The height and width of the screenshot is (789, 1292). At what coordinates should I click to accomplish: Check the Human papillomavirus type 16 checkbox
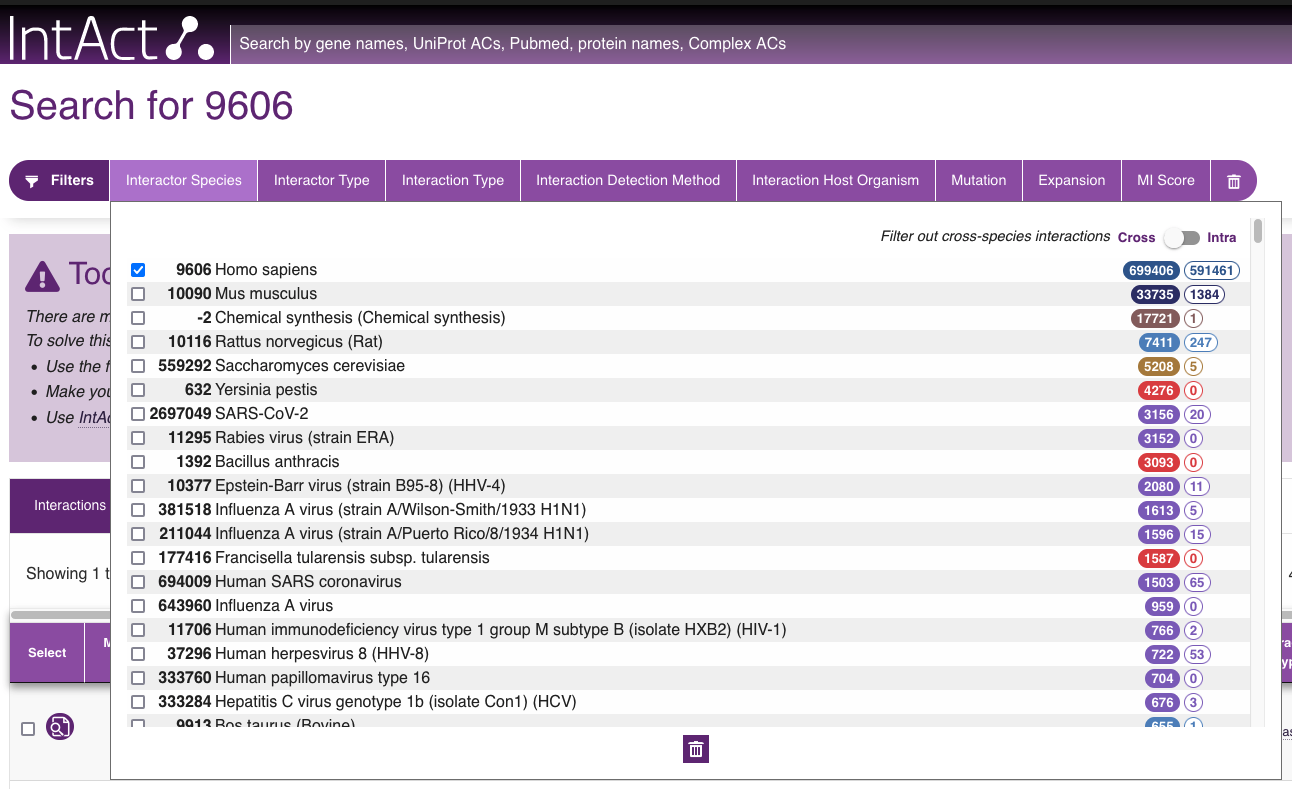tap(138, 678)
